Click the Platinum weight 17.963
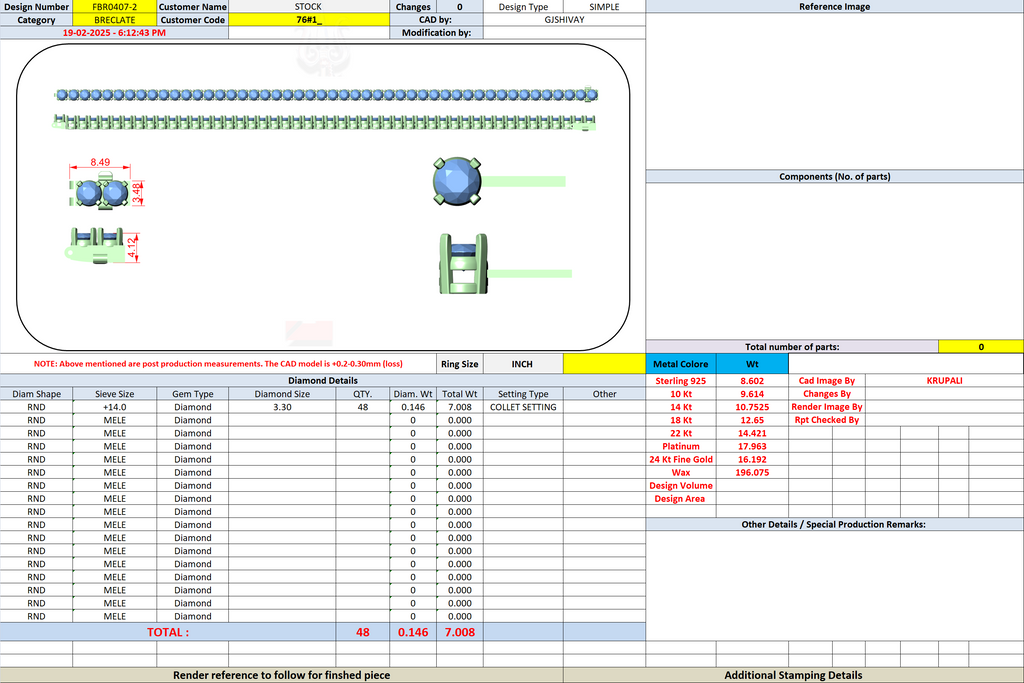Screen dimensions: 1024x683 752,446
